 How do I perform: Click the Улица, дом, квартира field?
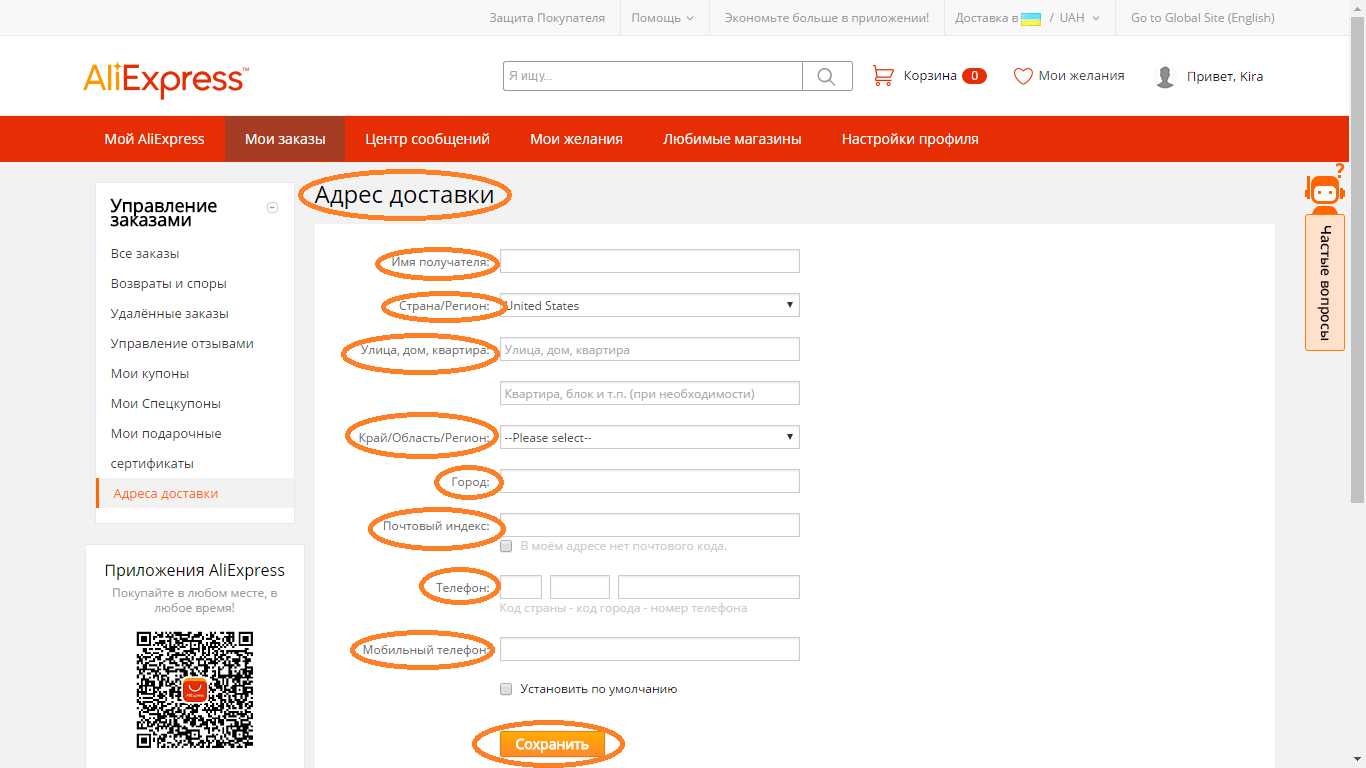click(650, 349)
